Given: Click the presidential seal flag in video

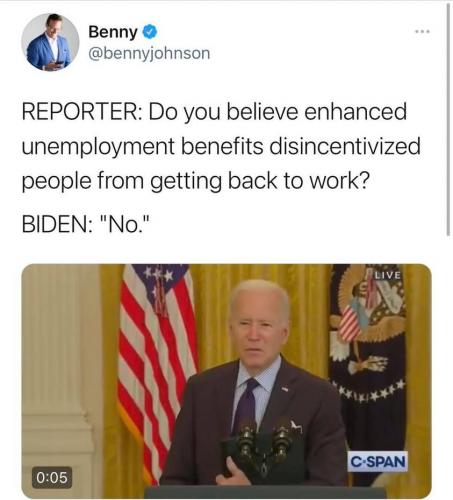Looking at the screenshot, I should (368, 353).
